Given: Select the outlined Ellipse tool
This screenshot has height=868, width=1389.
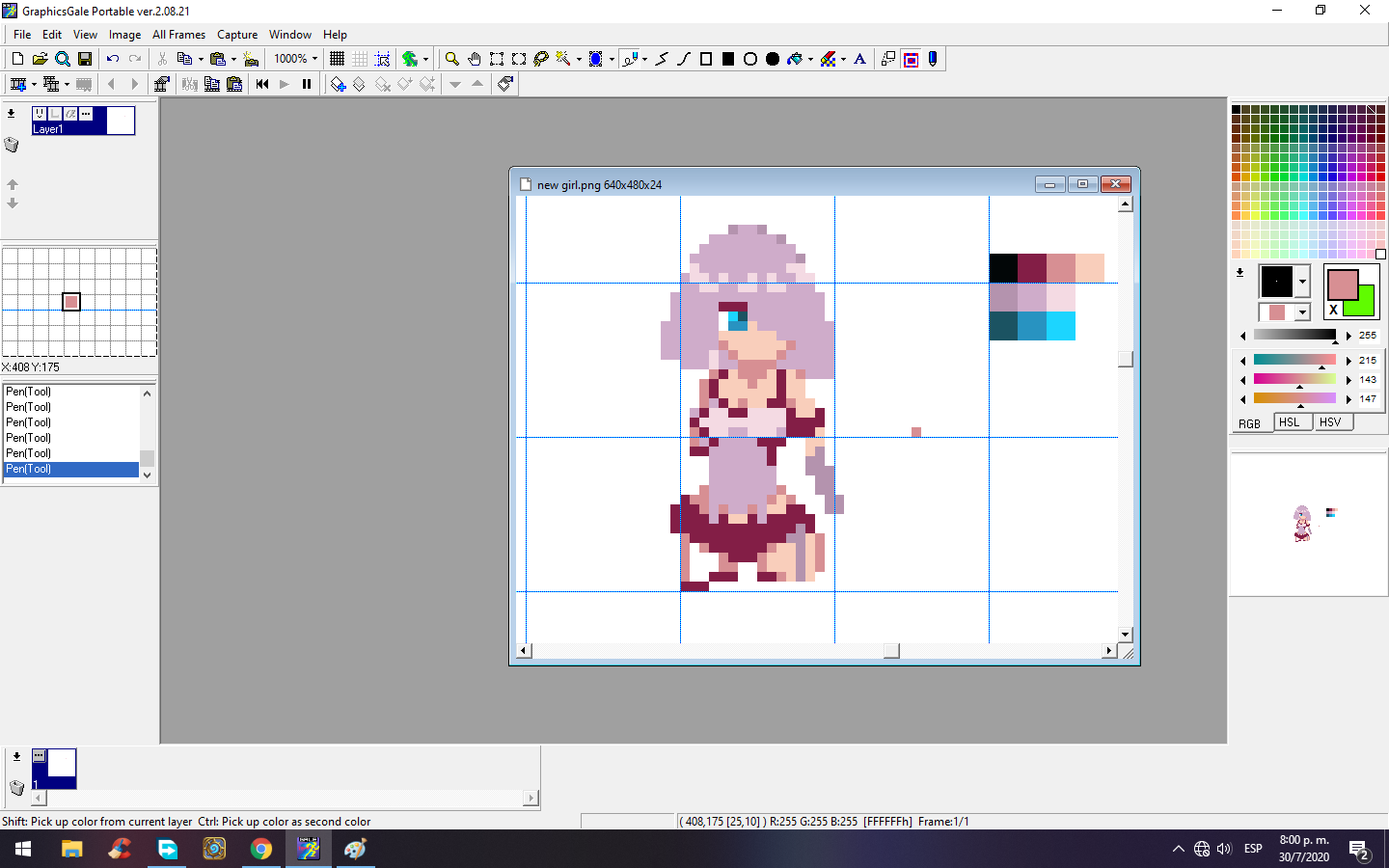Looking at the screenshot, I should pos(750,59).
